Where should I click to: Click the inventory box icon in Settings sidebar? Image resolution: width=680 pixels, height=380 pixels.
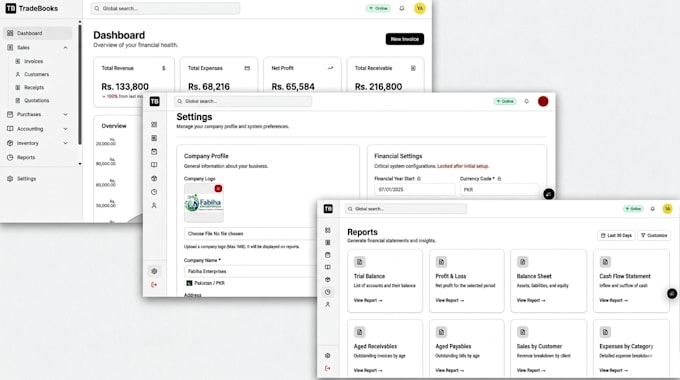pos(154,178)
